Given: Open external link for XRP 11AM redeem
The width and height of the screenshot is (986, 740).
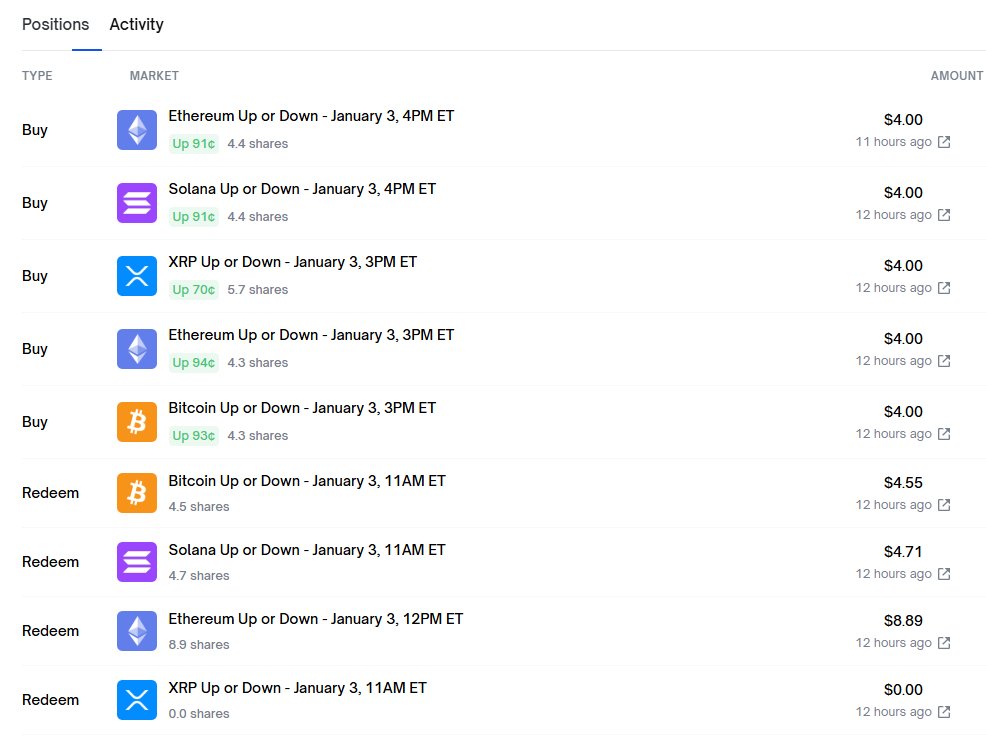Looking at the screenshot, I should 944,712.
